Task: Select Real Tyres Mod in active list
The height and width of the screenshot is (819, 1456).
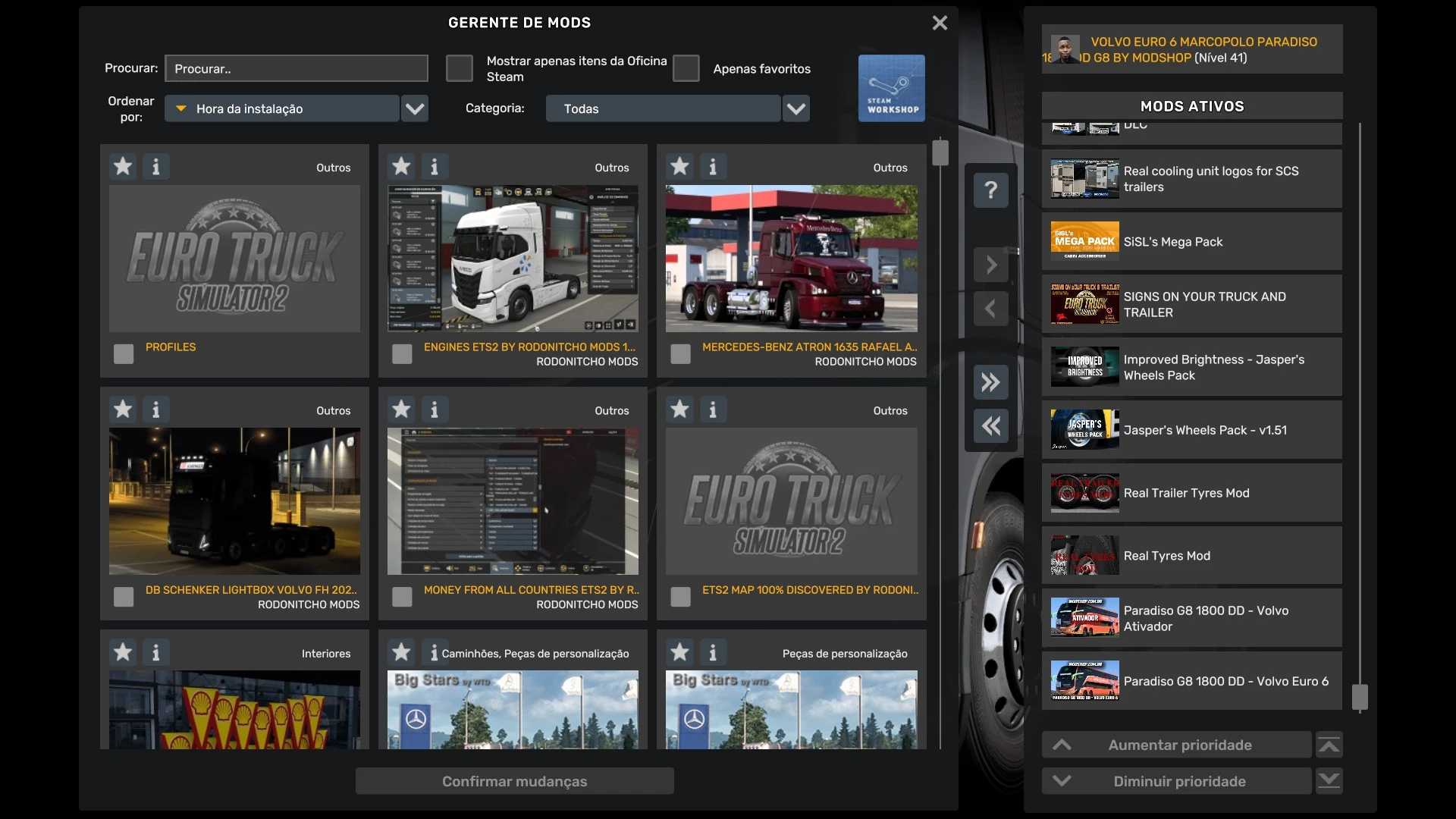Action: point(1191,556)
